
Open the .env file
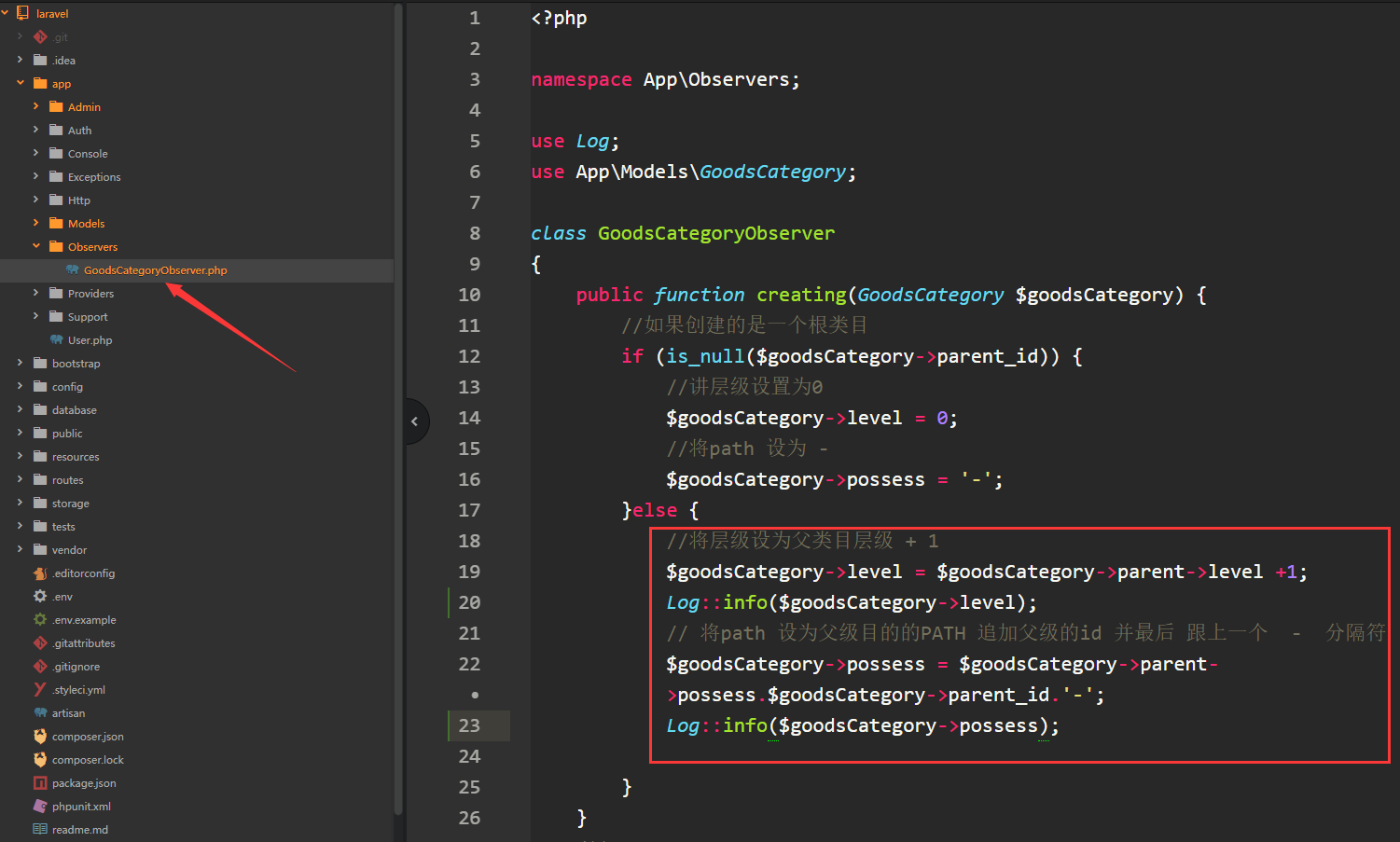point(62,597)
